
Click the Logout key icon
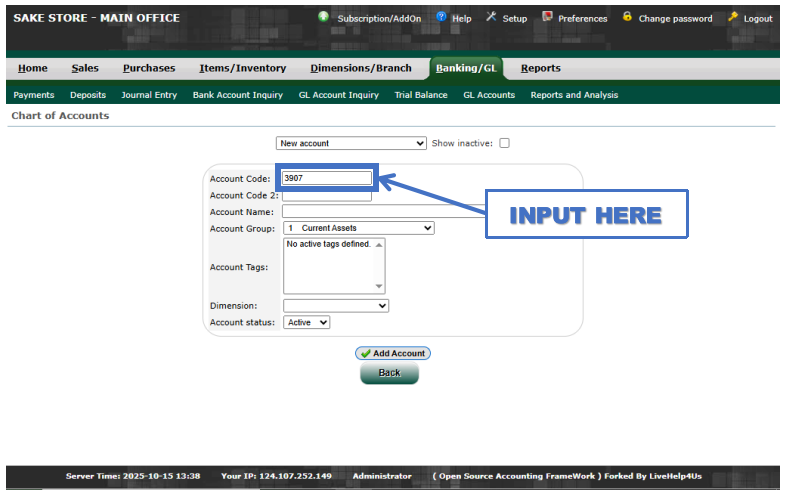[x=733, y=17]
